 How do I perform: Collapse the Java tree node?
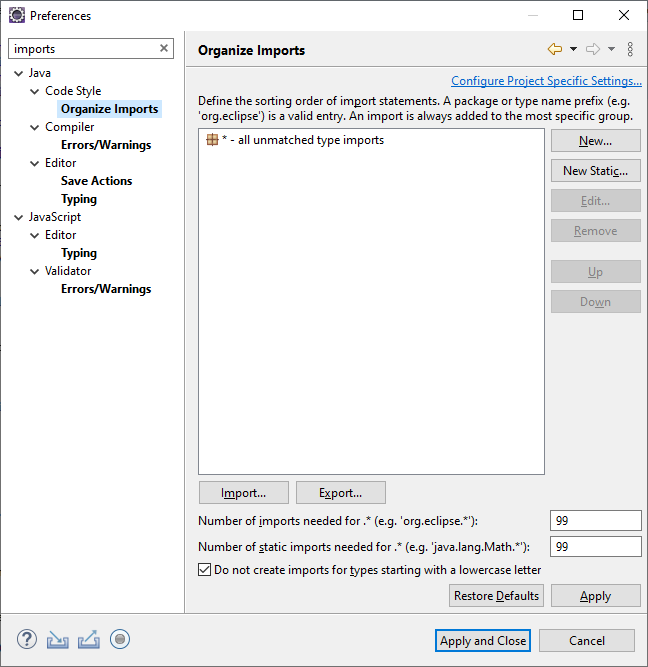point(18,73)
